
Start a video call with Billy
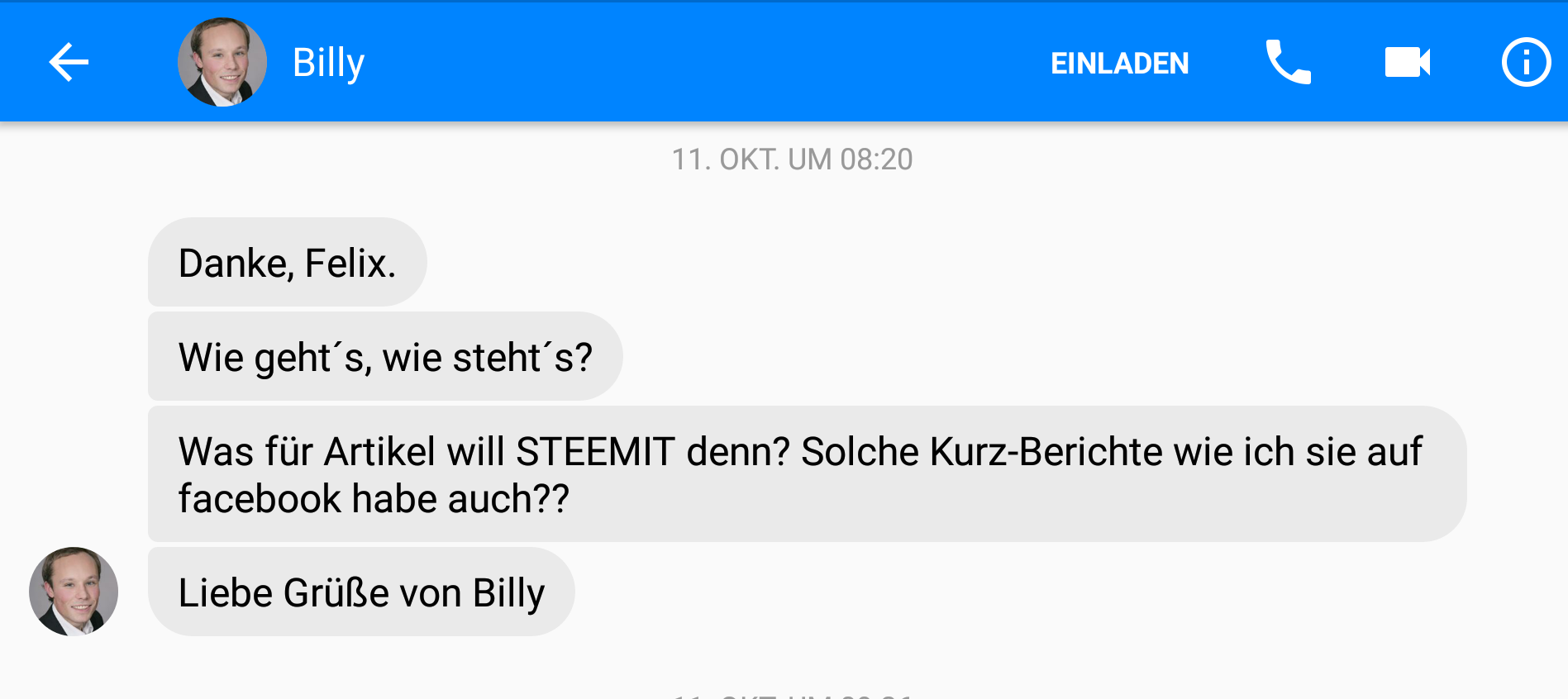tap(1407, 63)
